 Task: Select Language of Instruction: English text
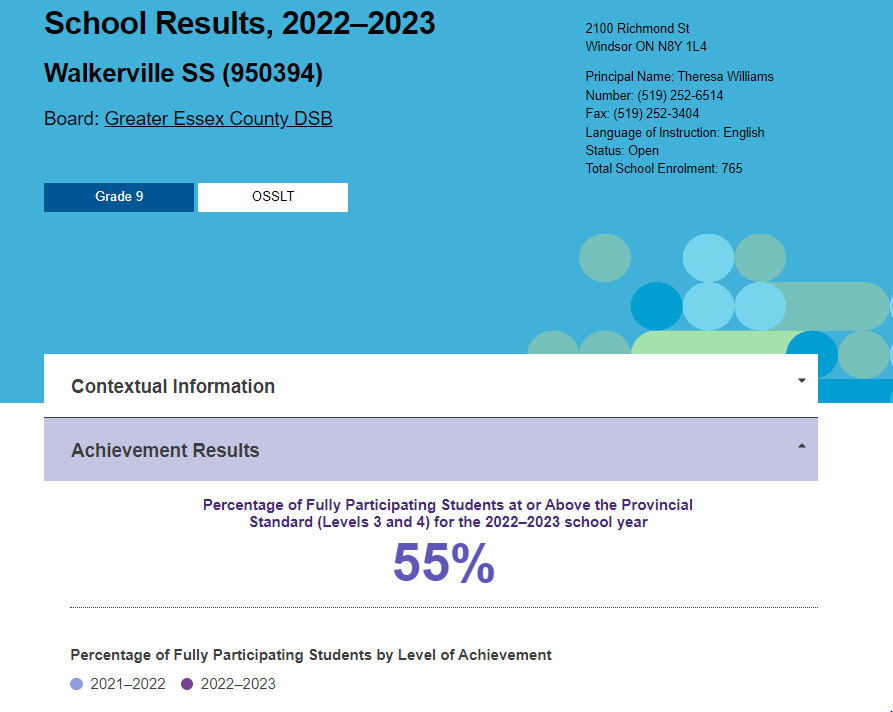coord(675,132)
